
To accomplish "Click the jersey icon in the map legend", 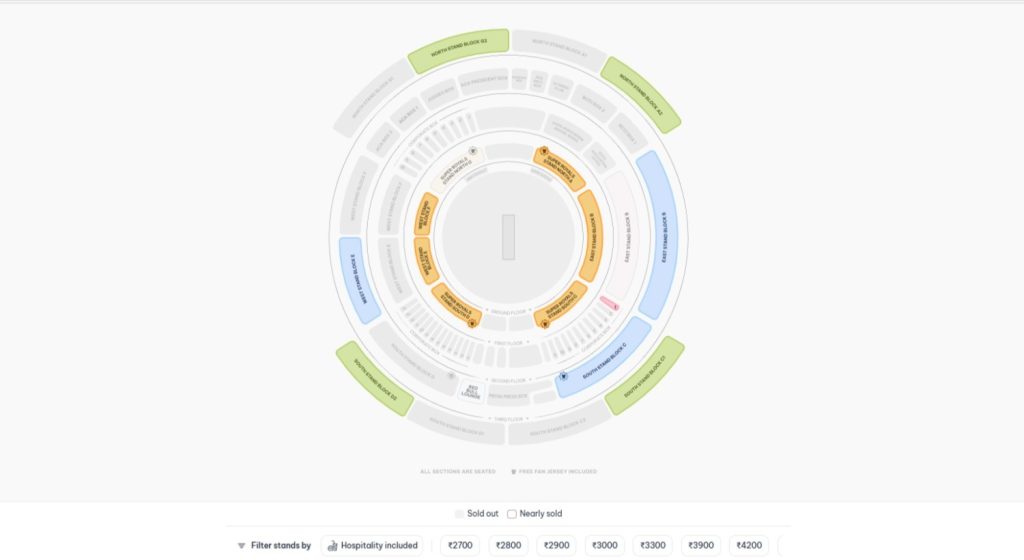I will [513, 470].
